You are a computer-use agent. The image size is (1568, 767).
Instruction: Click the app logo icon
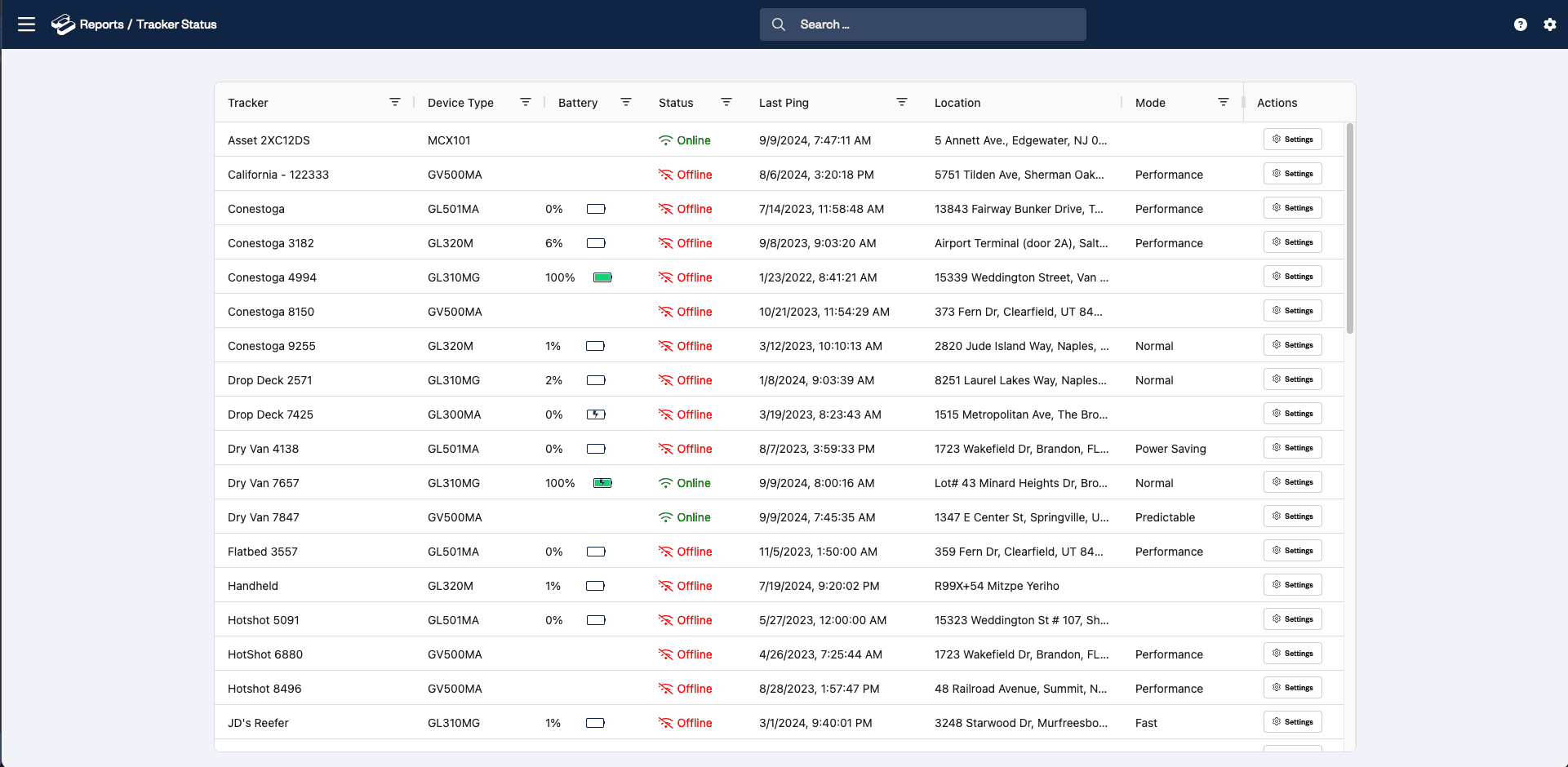(63, 24)
